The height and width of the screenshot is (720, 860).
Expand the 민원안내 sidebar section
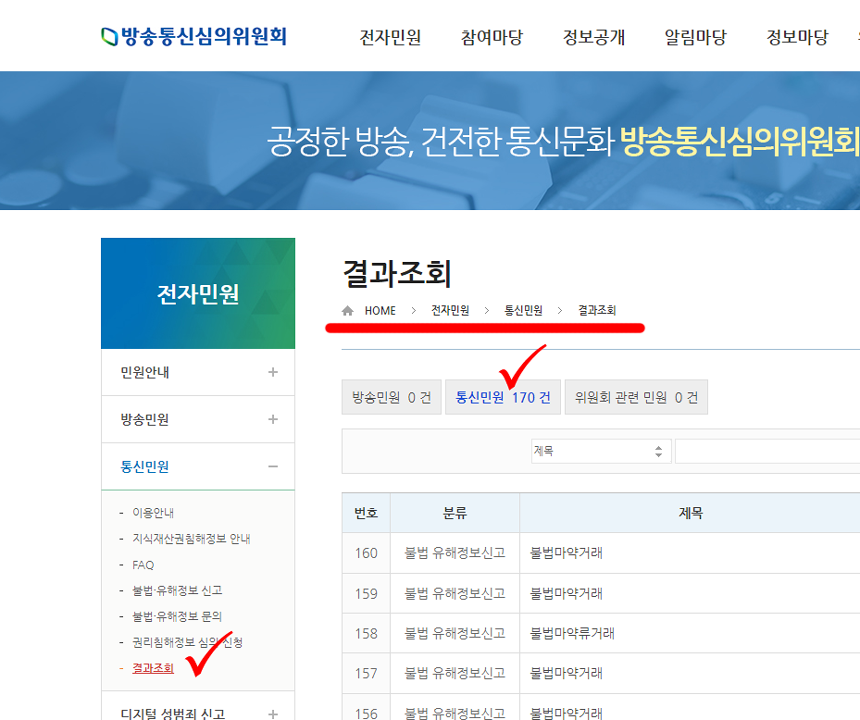click(272, 372)
